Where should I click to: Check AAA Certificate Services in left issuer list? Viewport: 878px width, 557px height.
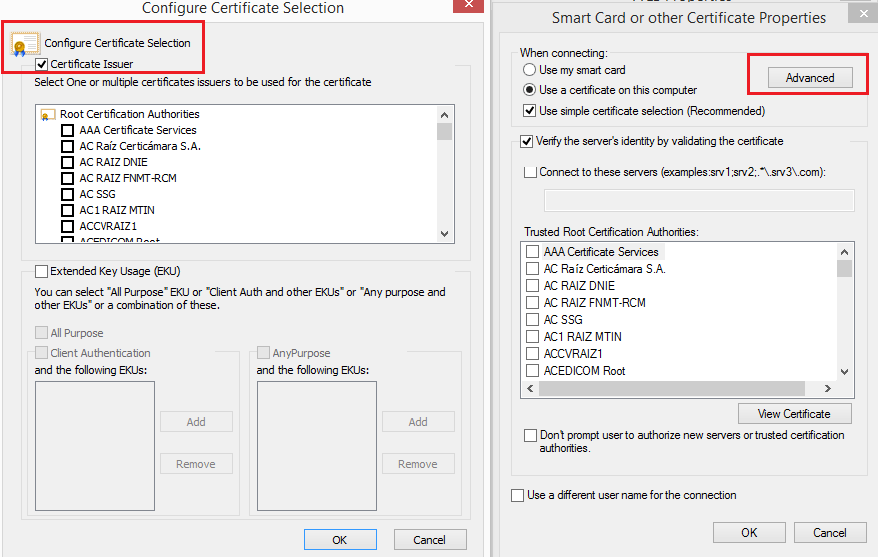click(67, 130)
